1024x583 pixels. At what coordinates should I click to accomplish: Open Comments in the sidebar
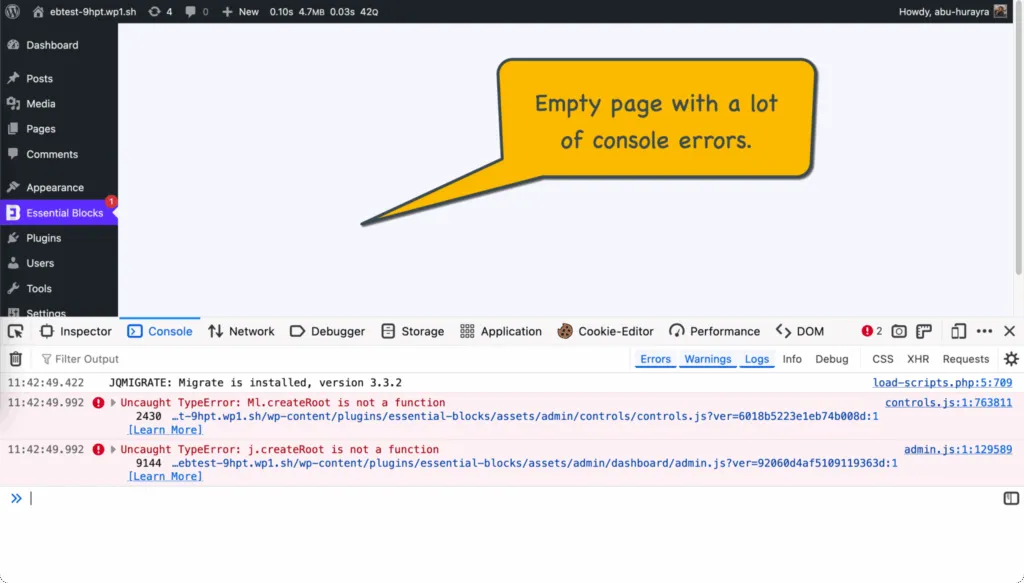52,154
